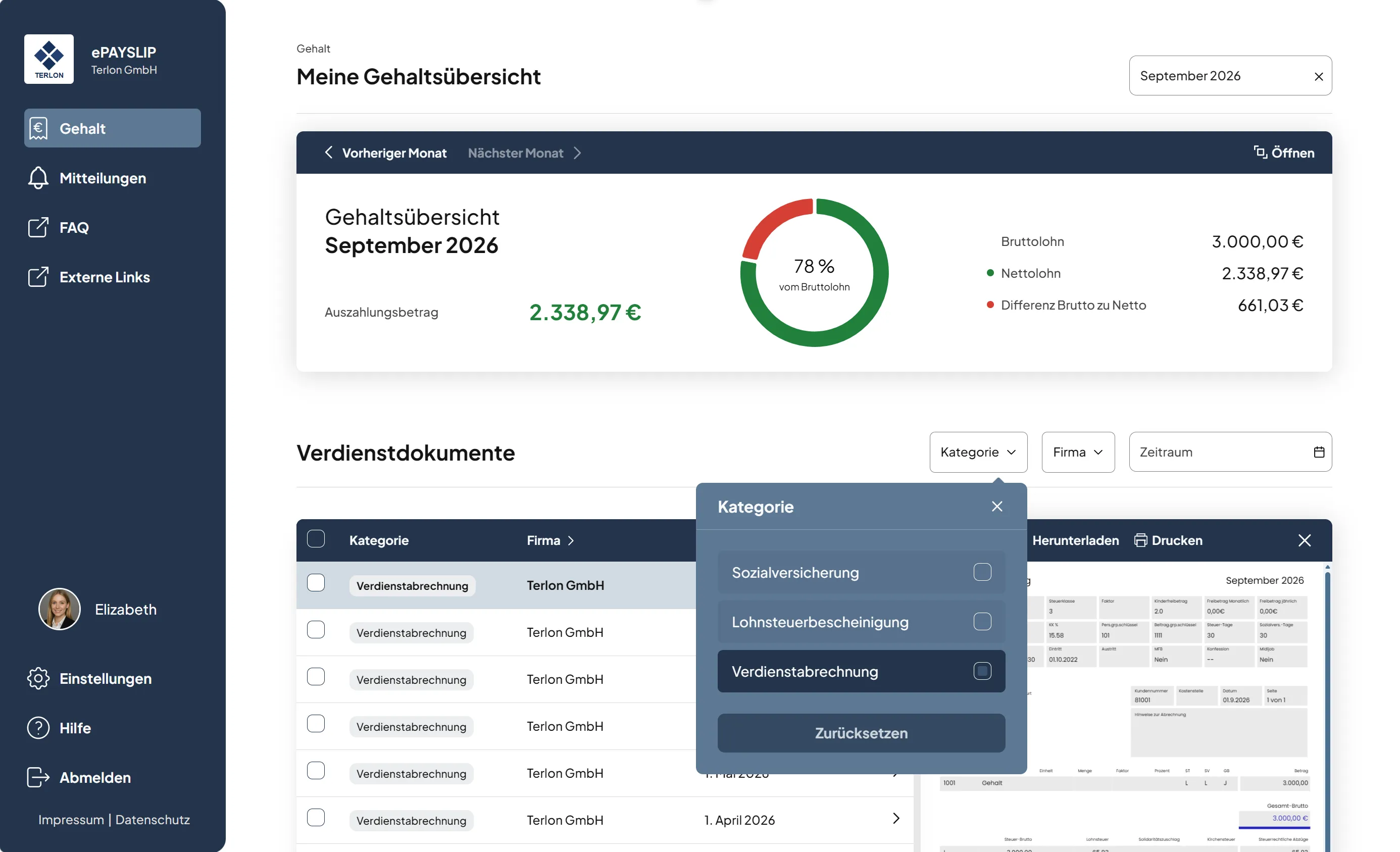Click Herunterladen in the preview toolbar
The height and width of the screenshot is (852, 1400).
[1075, 541]
